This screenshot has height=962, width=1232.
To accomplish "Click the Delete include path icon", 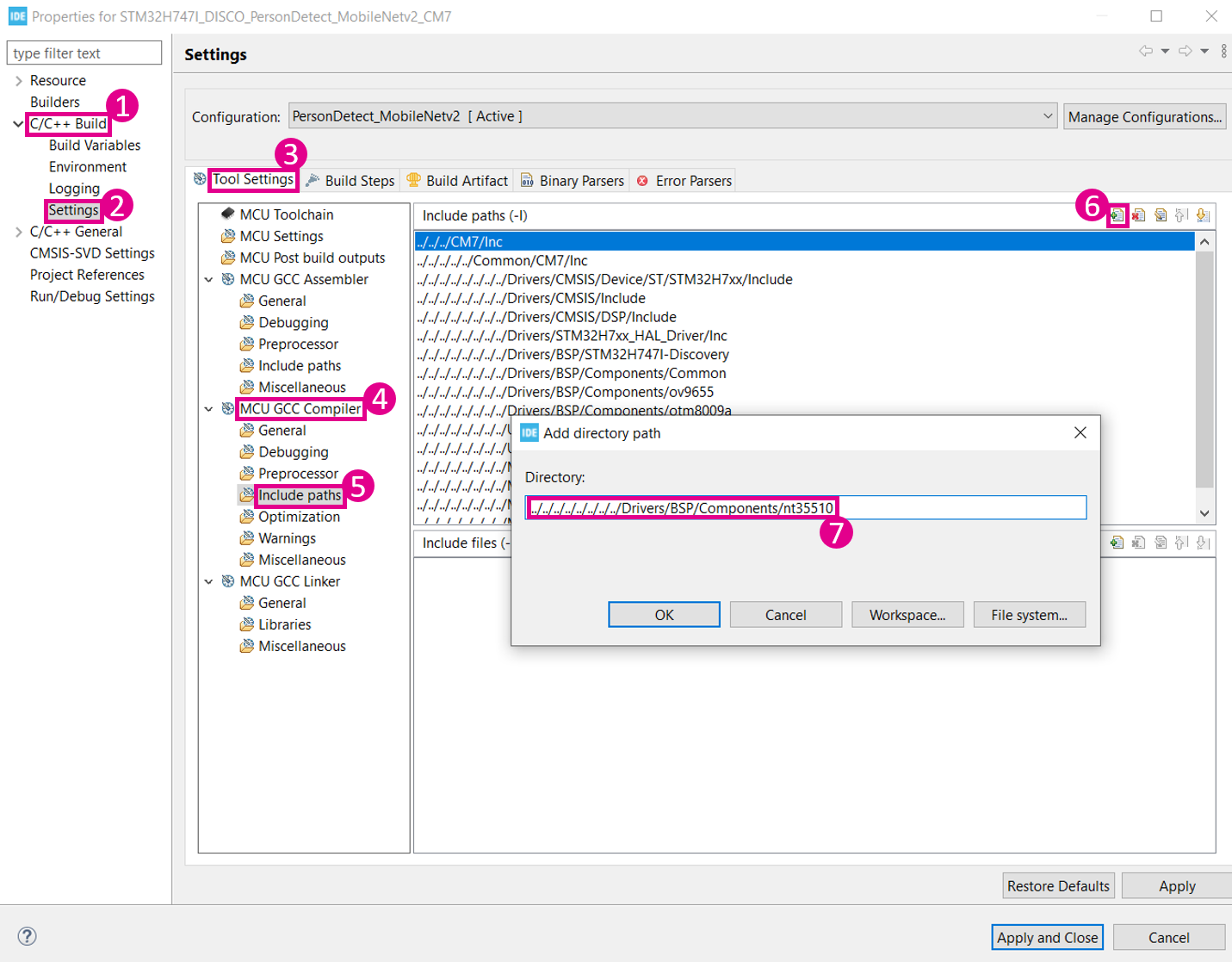I will point(1138,215).
